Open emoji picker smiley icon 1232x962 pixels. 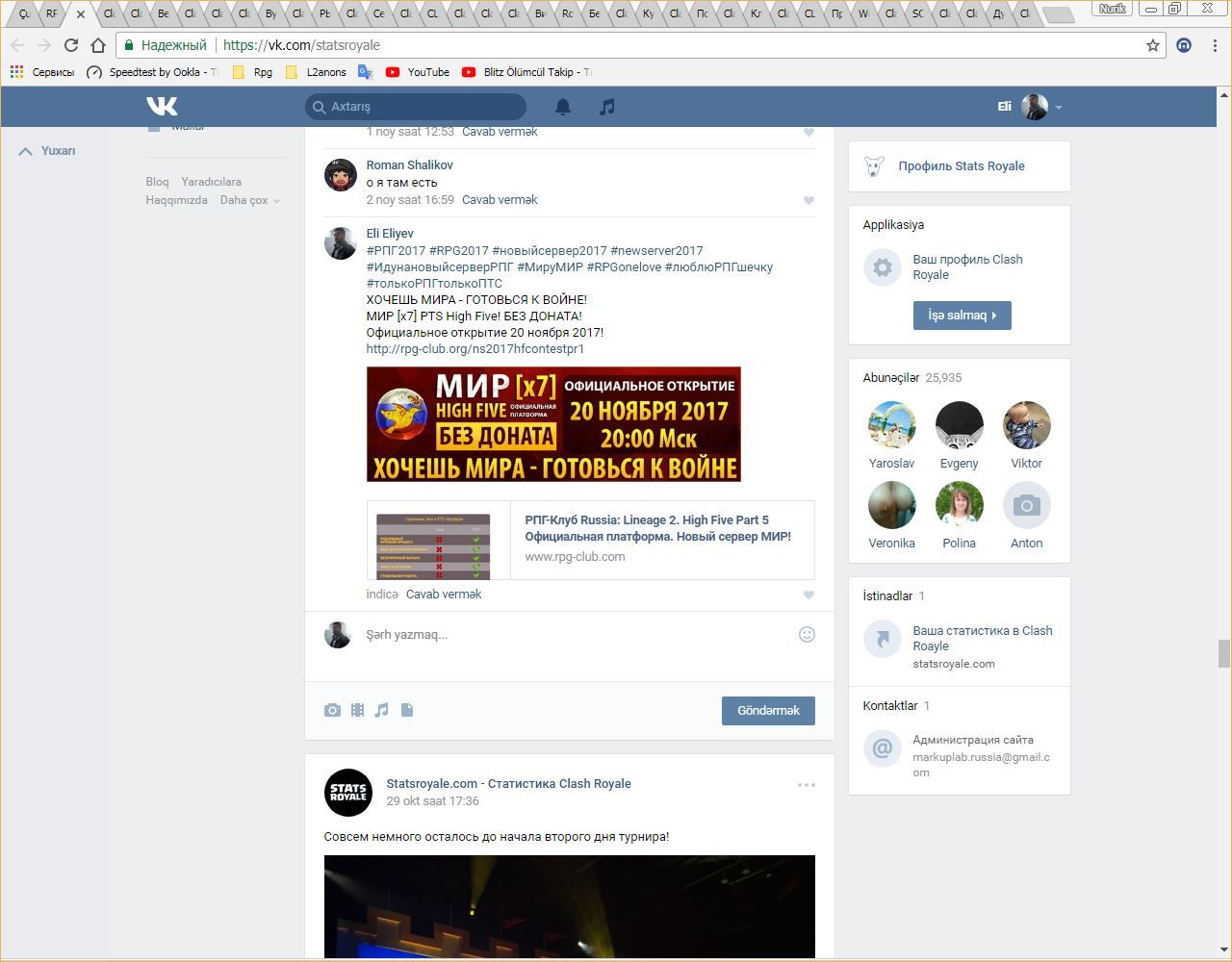click(x=807, y=634)
